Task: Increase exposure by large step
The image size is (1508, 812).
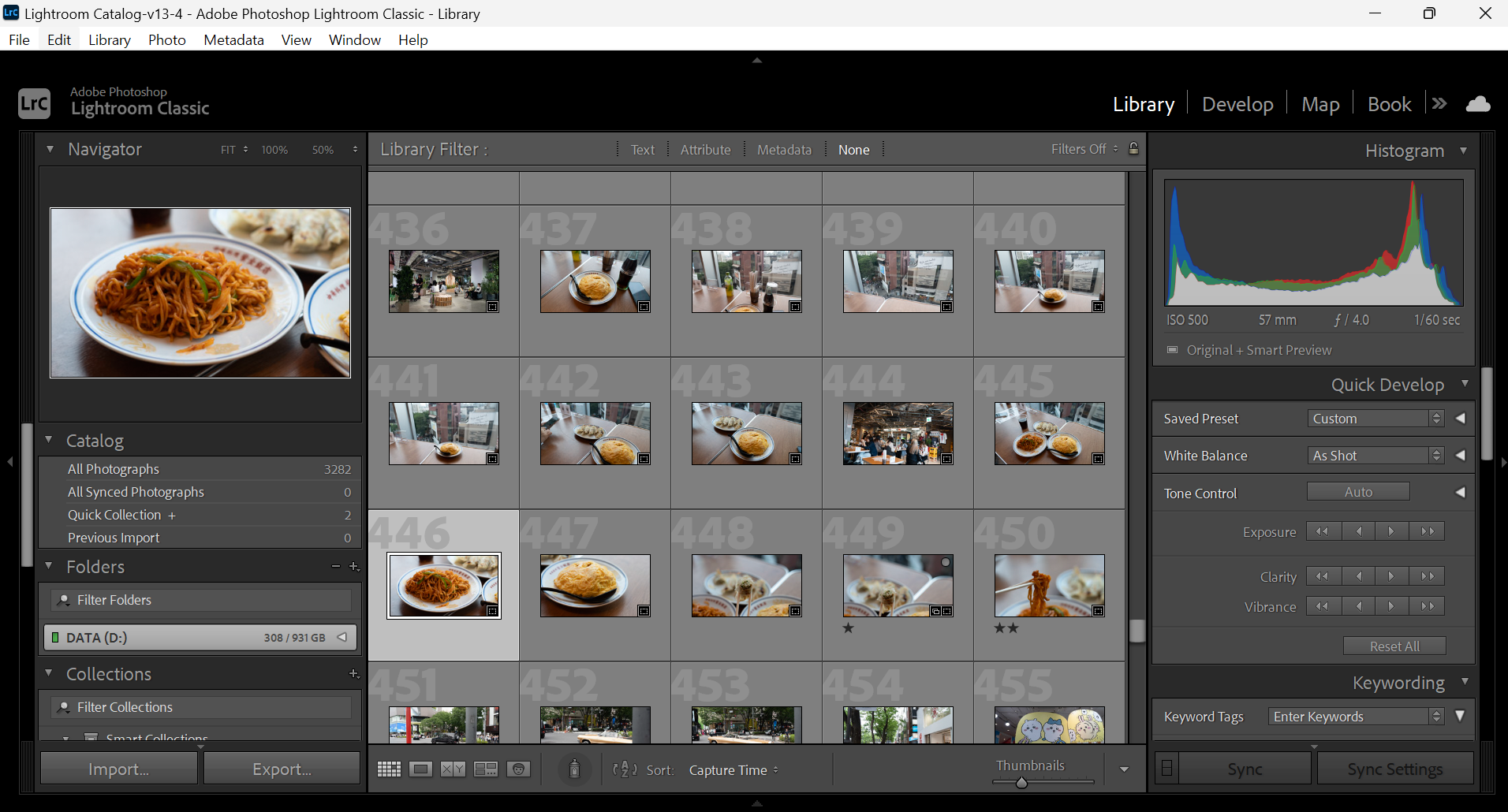Action: click(x=1428, y=531)
